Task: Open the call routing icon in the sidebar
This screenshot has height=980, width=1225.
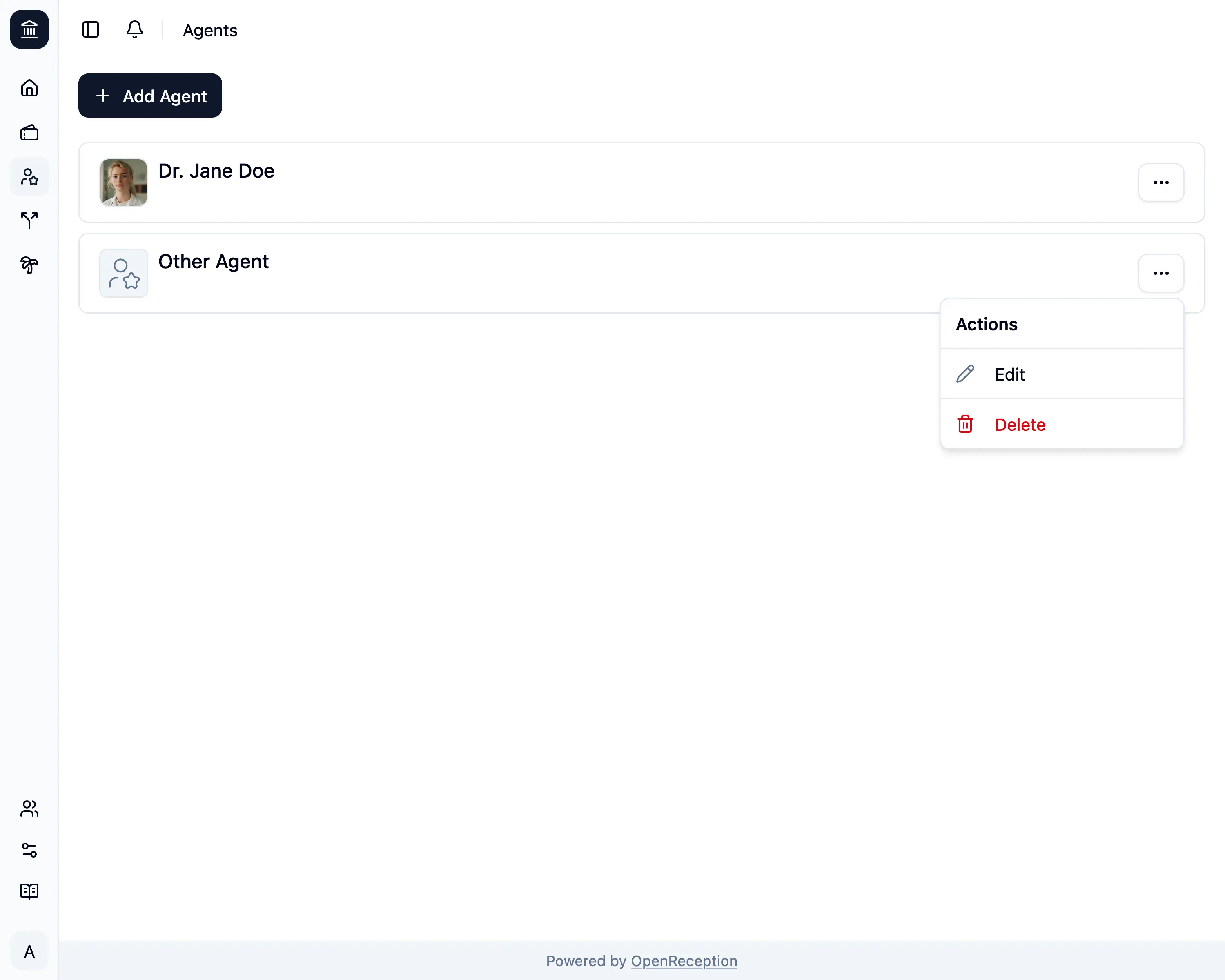Action: pyautogui.click(x=29, y=221)
